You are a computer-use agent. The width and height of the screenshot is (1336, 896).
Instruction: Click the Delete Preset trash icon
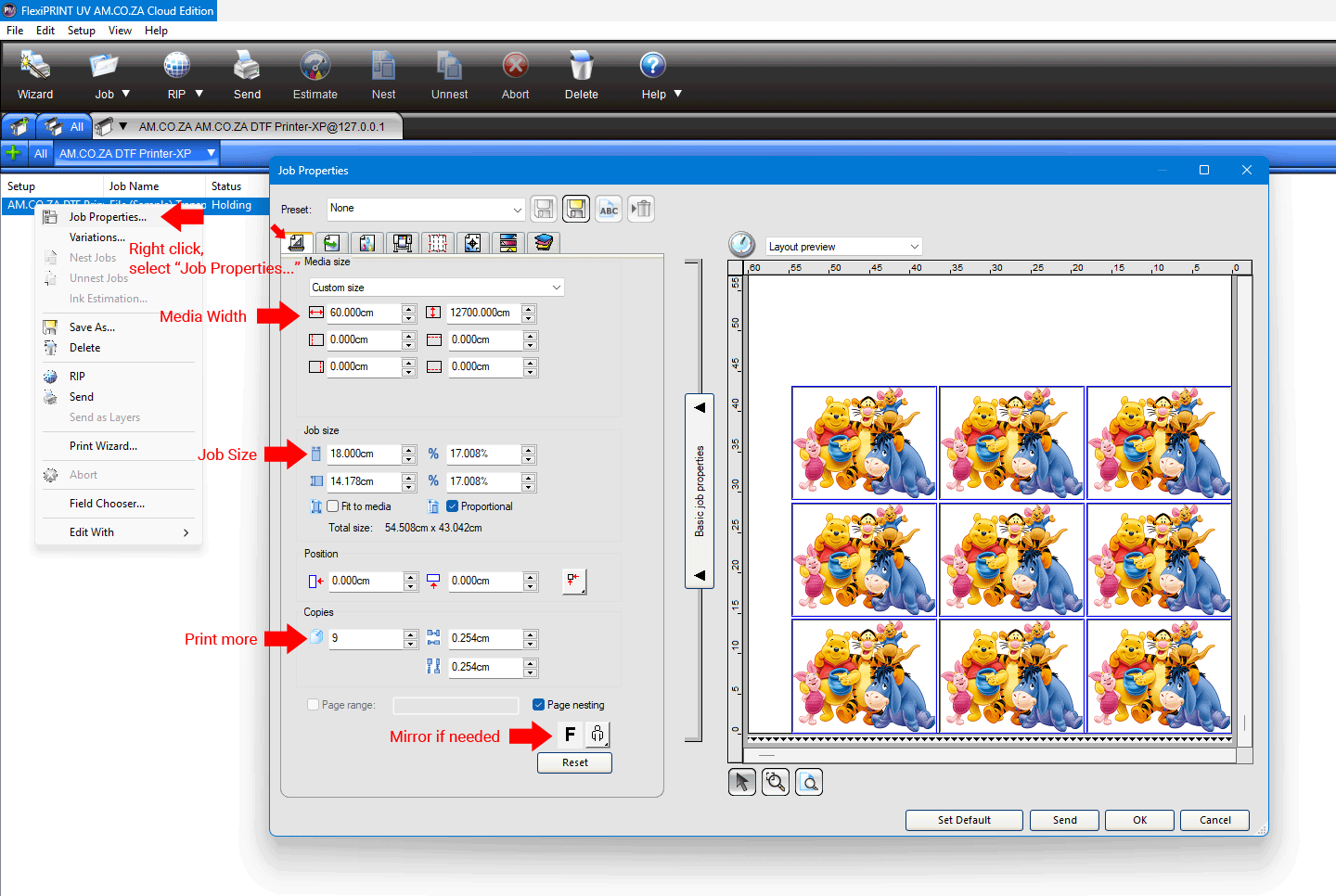[641, 209]
